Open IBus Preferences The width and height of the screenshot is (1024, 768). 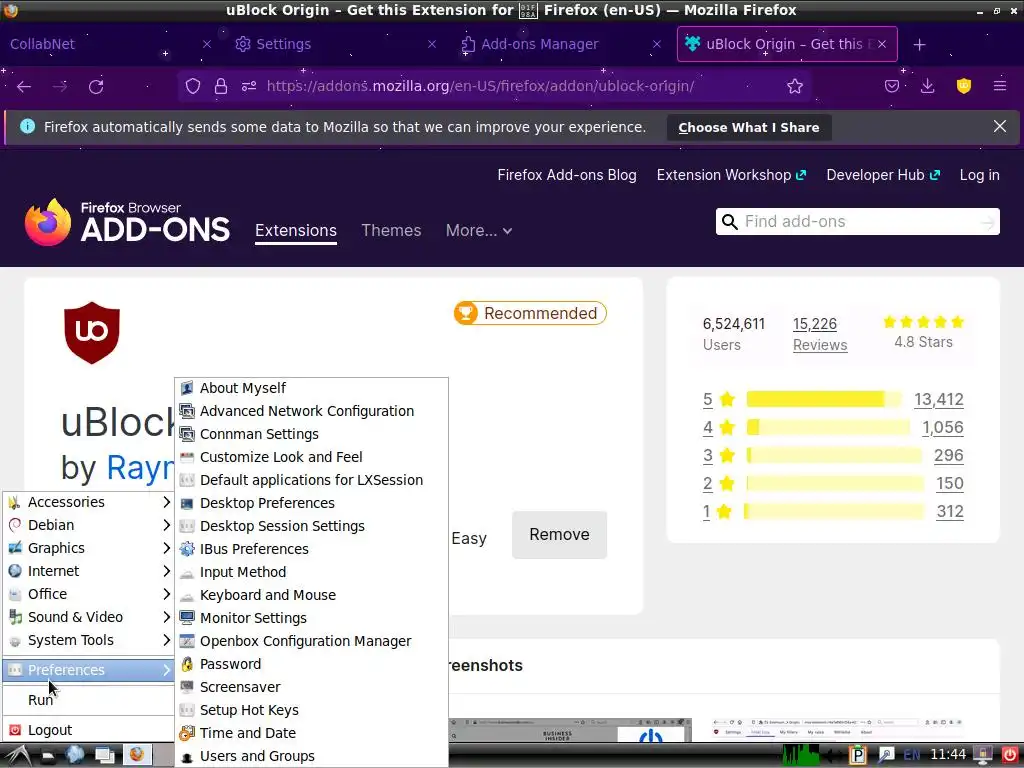312,549
